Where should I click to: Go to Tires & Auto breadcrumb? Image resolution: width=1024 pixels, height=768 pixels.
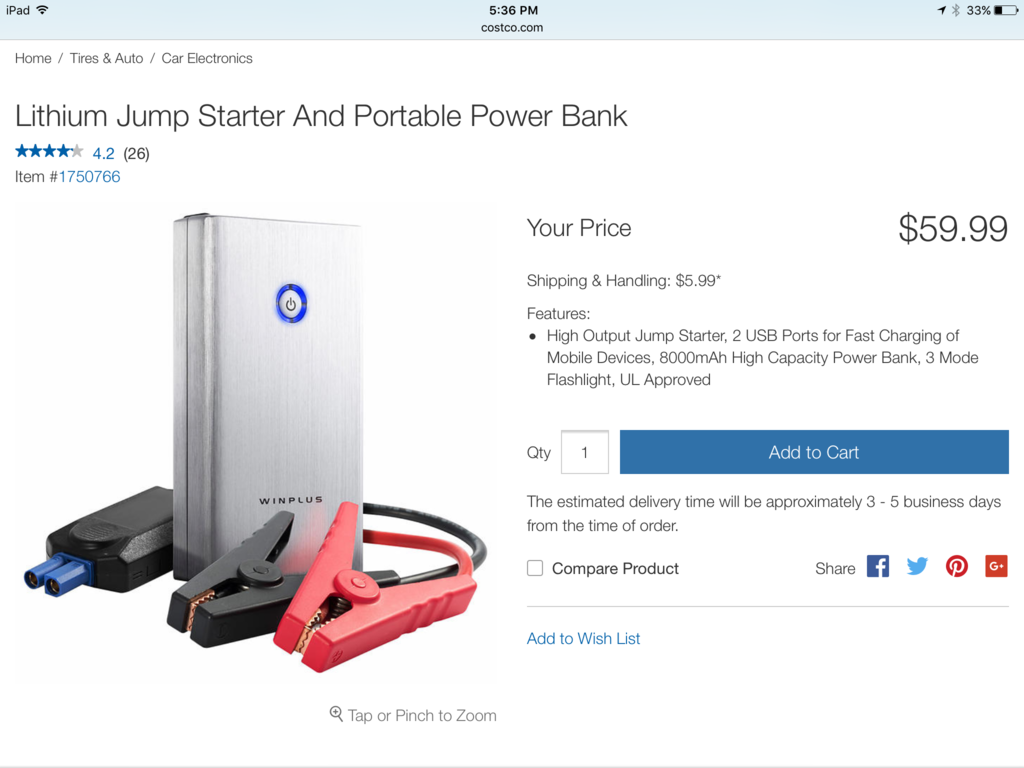coord(106,58)
